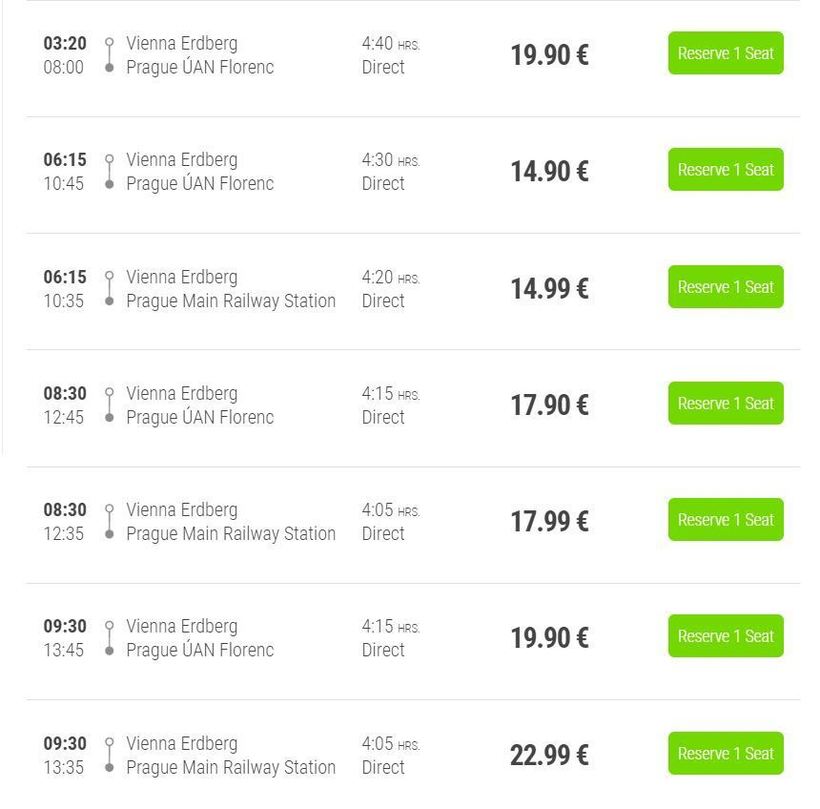Viewport: 820px width, 809px height.
Task: Reserve seat on 06:15 bus arriving 10:45
Action: point(725,170)
